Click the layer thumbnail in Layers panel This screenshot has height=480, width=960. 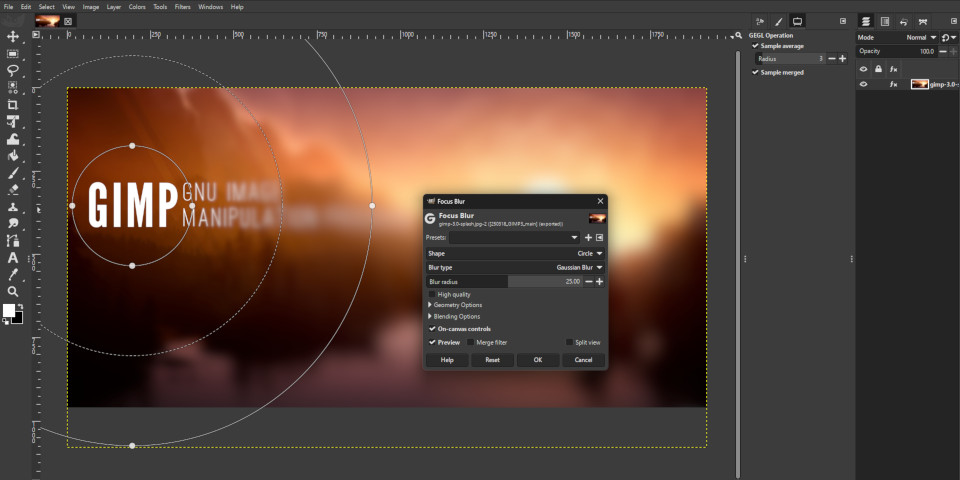[919, 85]
